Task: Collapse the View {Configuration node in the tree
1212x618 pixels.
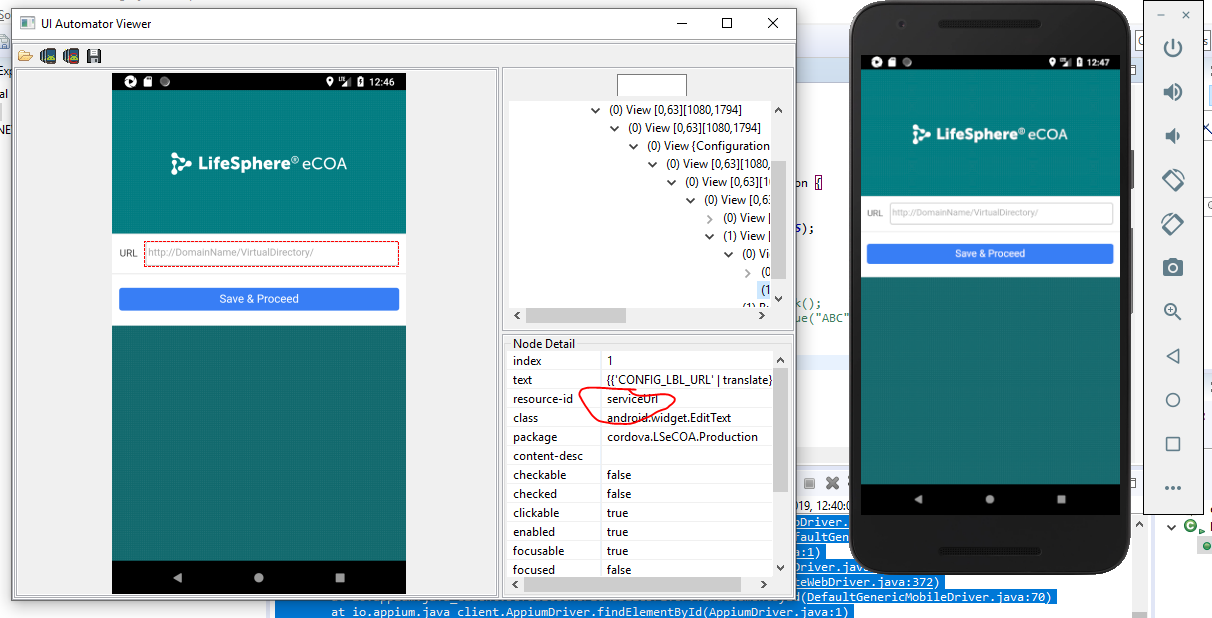Action: [x=634, y=146]
